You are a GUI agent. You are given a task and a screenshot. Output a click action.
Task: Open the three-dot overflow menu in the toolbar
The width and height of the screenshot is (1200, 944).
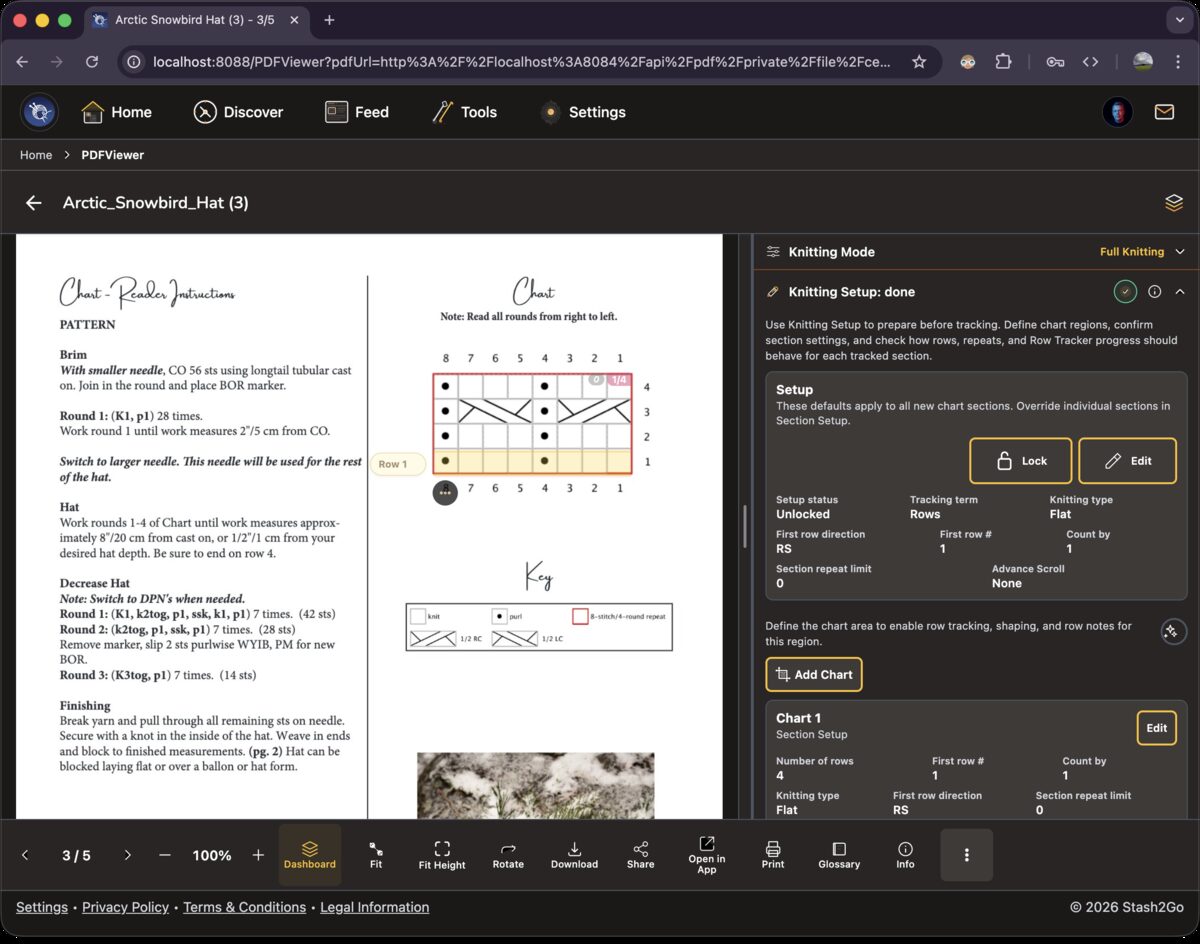pos(966,855)
